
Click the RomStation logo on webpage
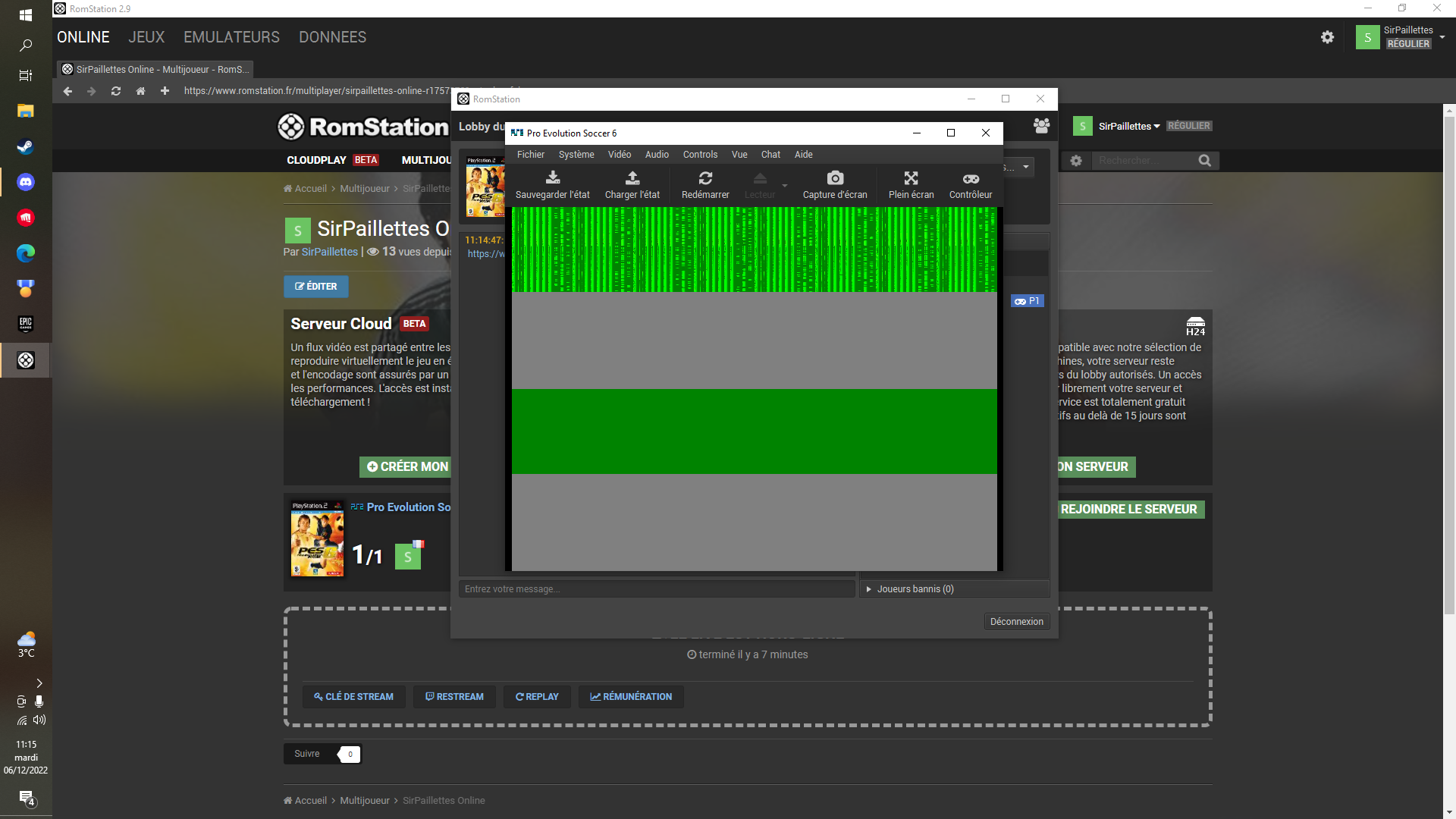(363, 127)
